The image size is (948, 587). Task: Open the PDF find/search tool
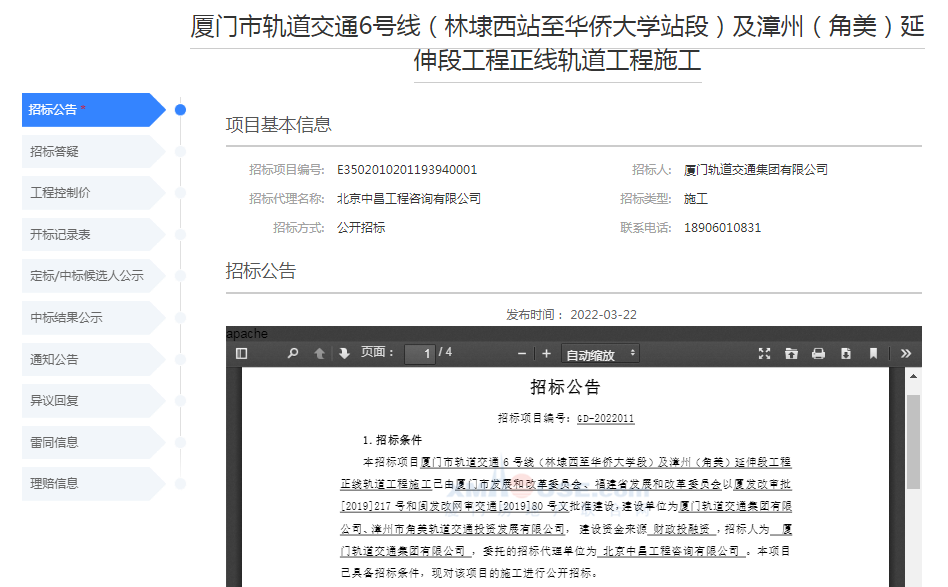click(293, 353)
